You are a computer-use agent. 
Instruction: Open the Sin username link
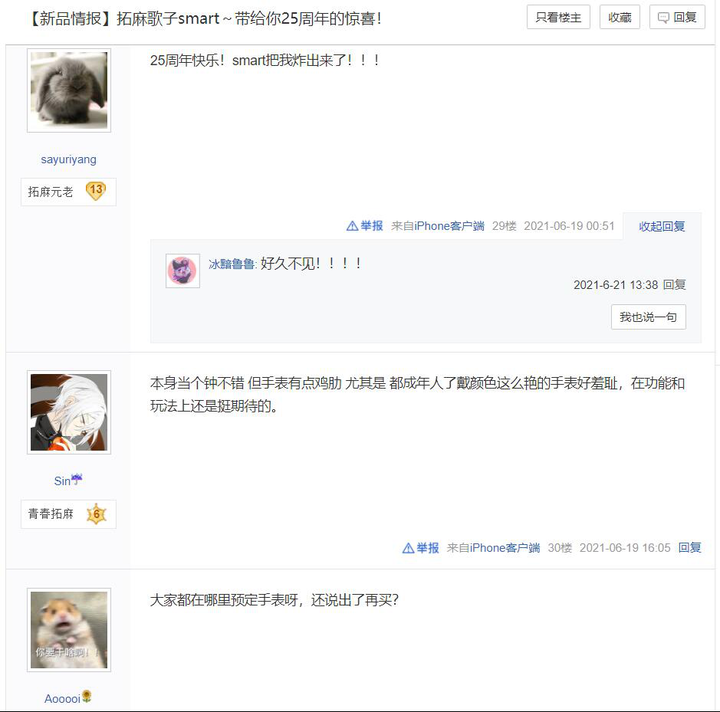[68, 480]
